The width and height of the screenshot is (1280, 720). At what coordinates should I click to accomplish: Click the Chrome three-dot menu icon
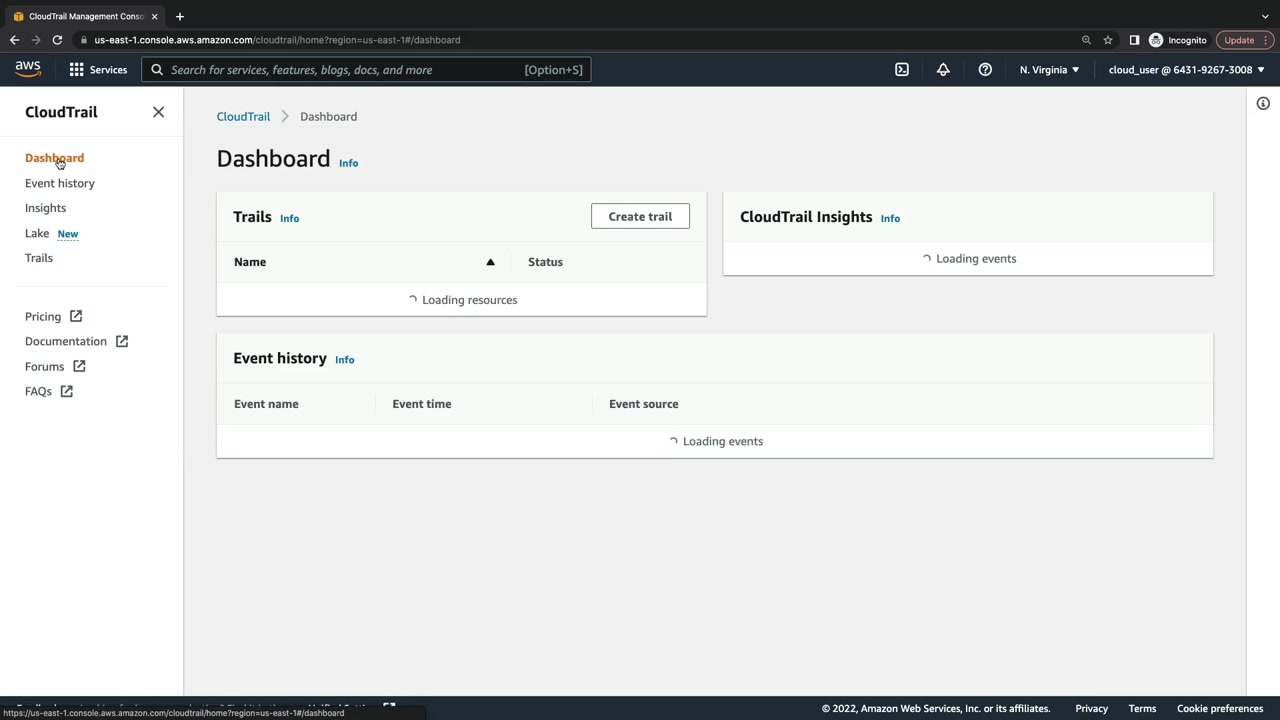click(x=1266, y=40)
